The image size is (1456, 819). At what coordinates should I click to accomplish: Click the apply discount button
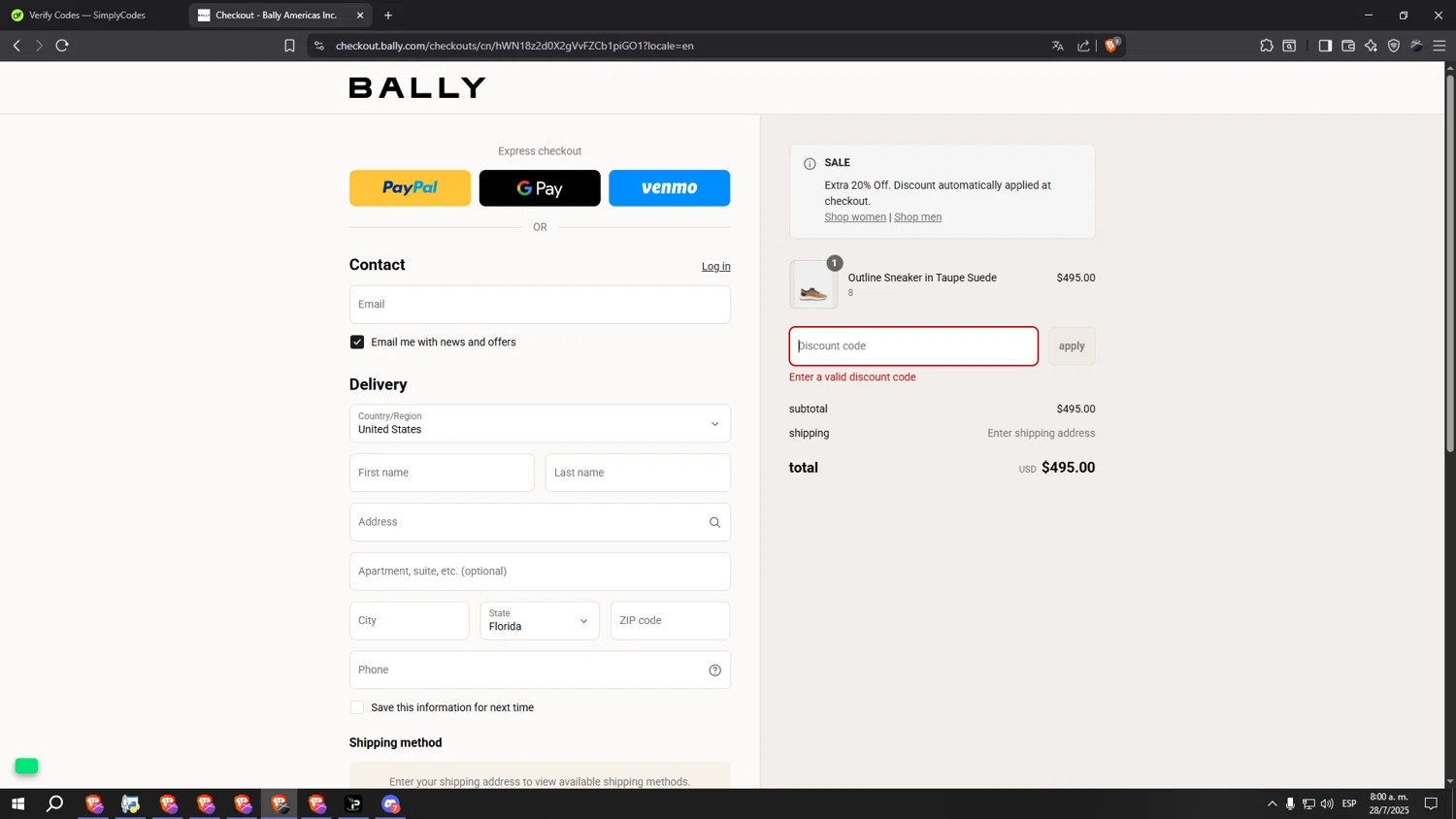point(1072,346)
